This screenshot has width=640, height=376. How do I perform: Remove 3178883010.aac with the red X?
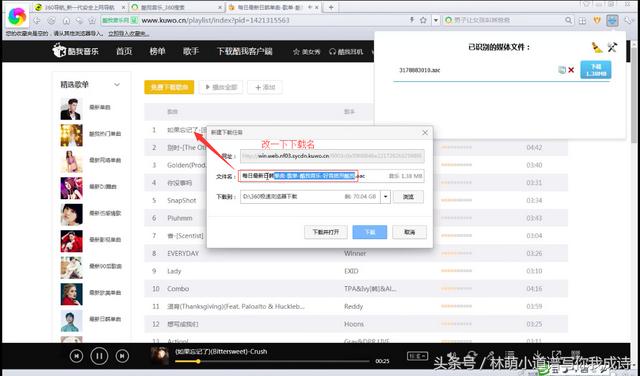coord(571,70)
